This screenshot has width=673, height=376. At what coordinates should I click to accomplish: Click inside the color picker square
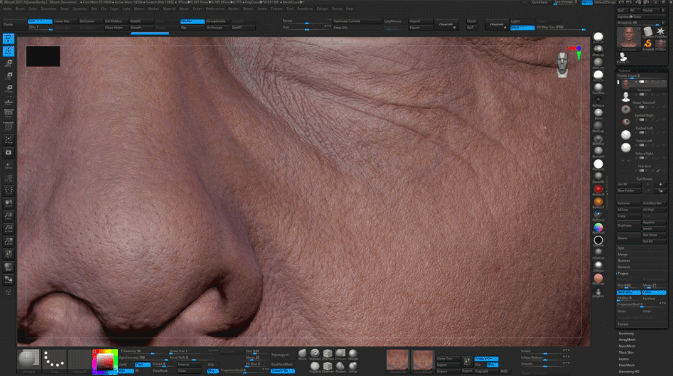coord(105,362)
